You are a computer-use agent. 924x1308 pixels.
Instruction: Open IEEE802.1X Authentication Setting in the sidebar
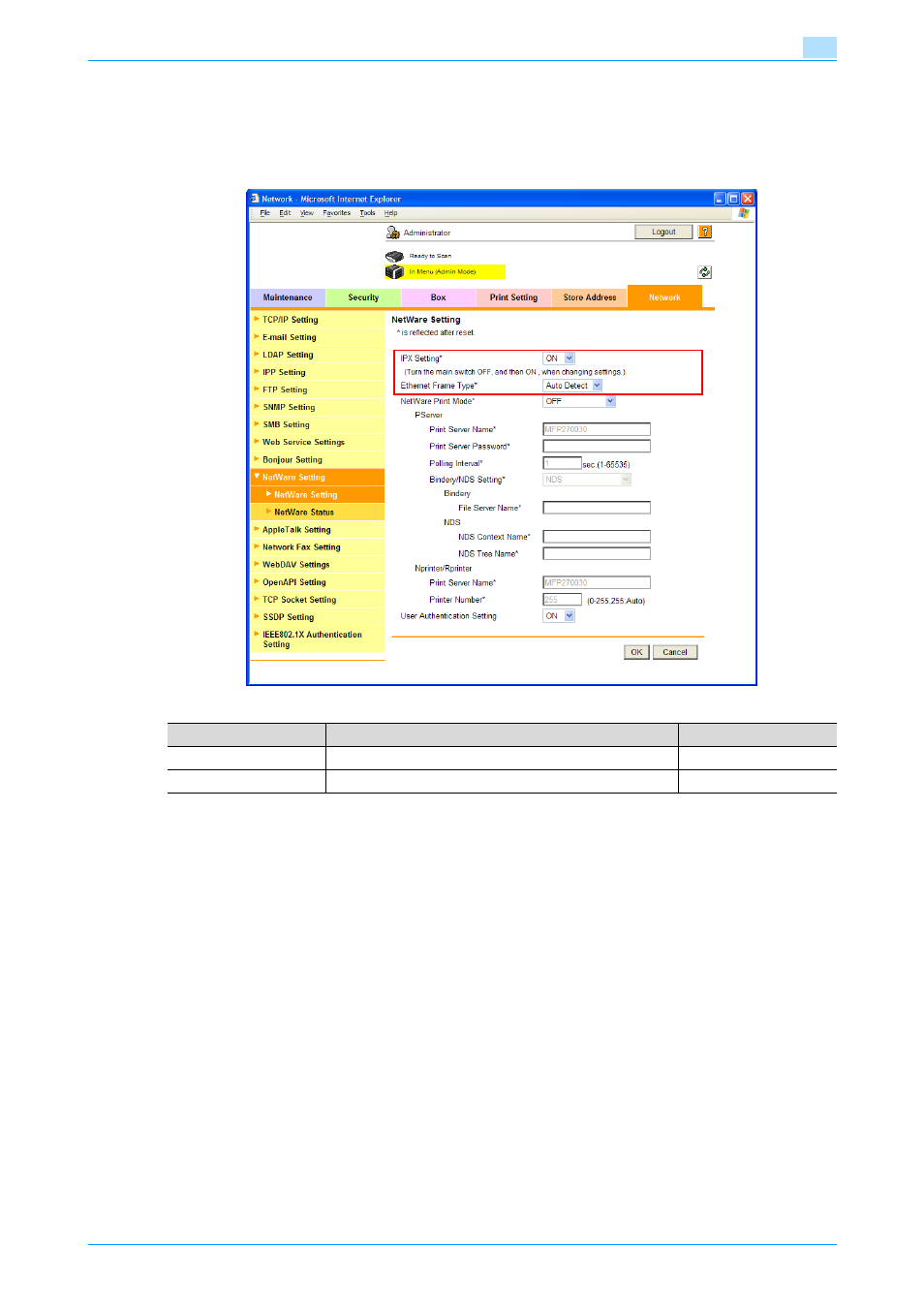[318, 639]
